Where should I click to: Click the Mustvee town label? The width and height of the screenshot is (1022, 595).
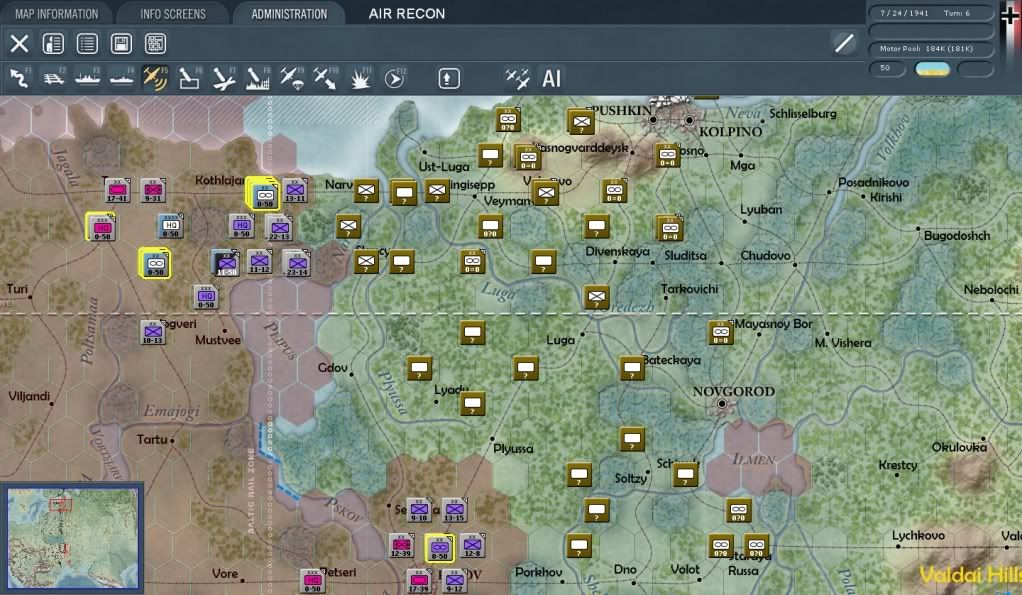pos(218,340)
